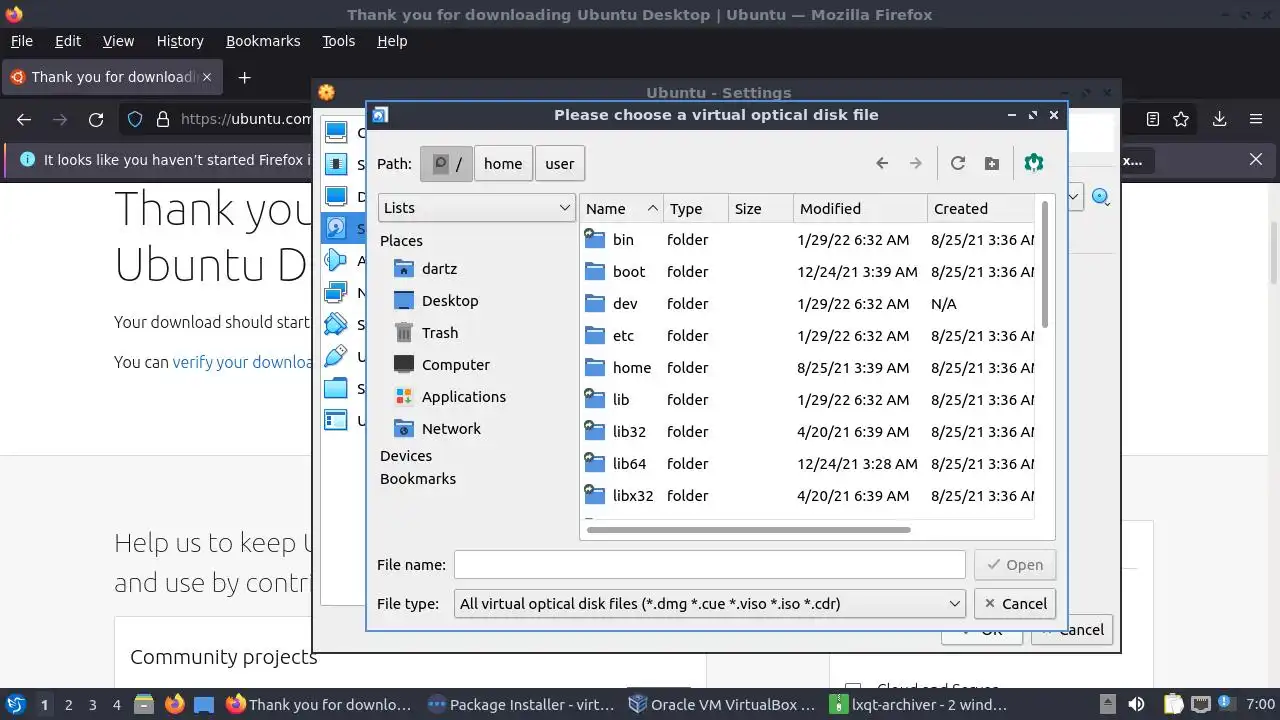This screenshot has height=720, width=1280.
Task: Reload the Firefox page
Action: (x=96, y=120)
